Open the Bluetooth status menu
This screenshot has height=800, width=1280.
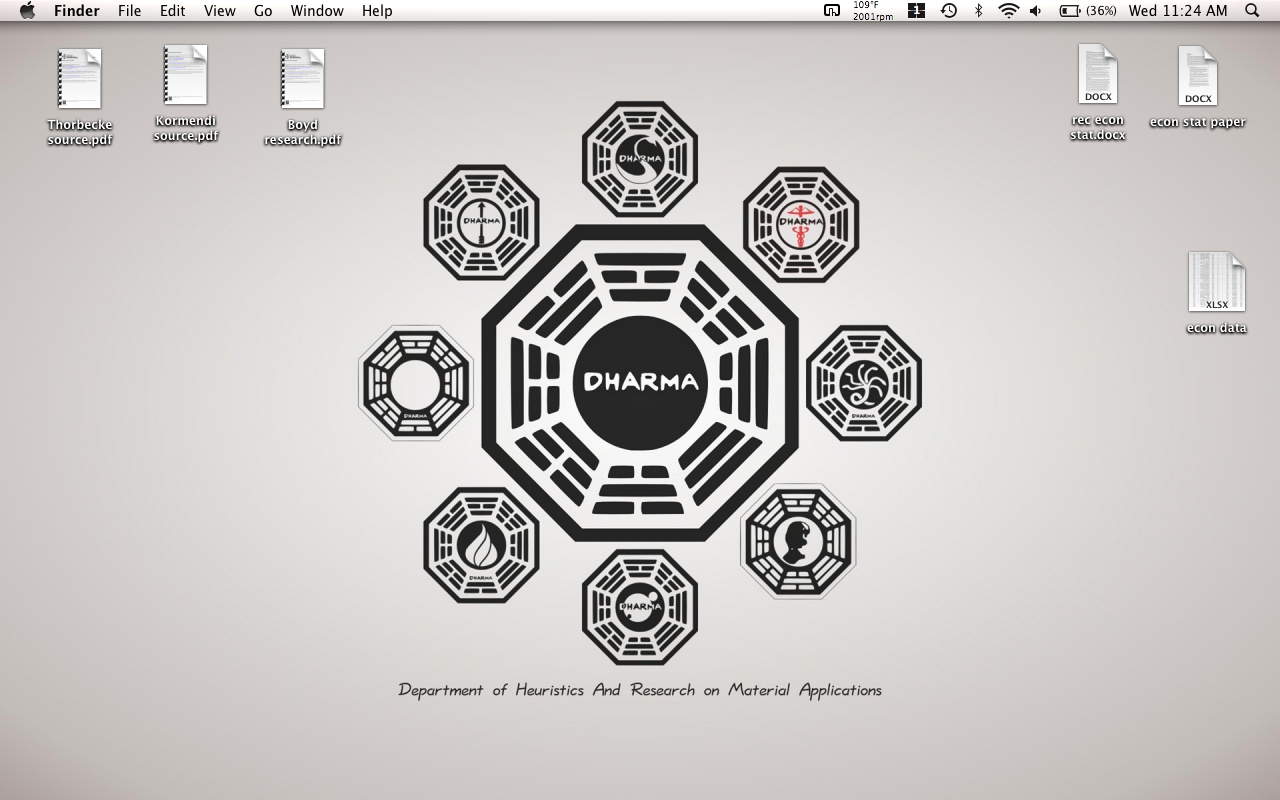click(979, 11)
